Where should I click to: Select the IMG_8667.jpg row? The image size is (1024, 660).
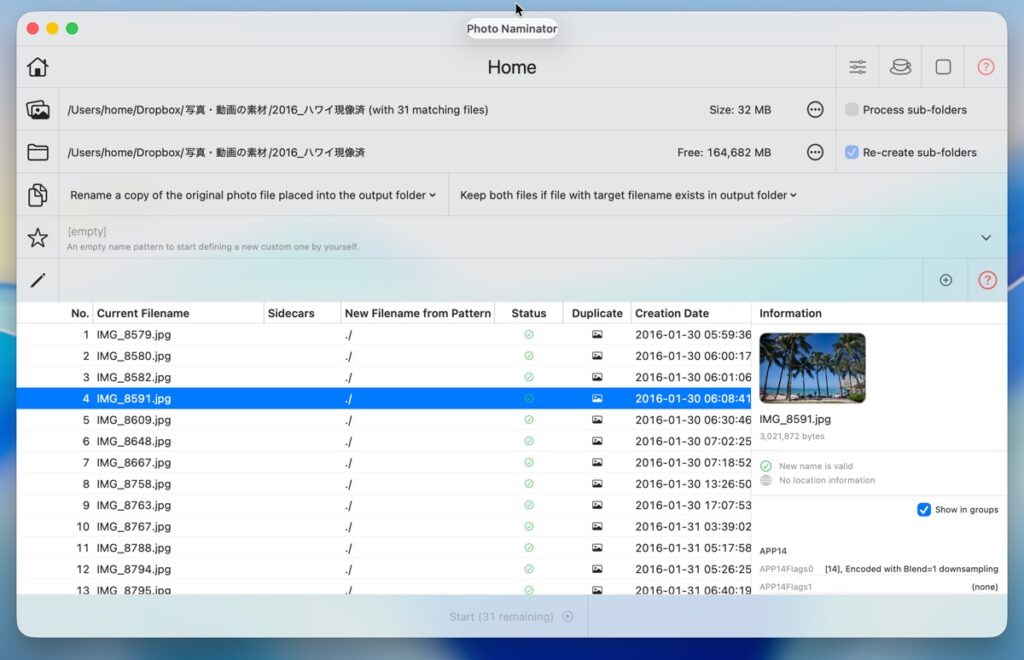(134, 463)
